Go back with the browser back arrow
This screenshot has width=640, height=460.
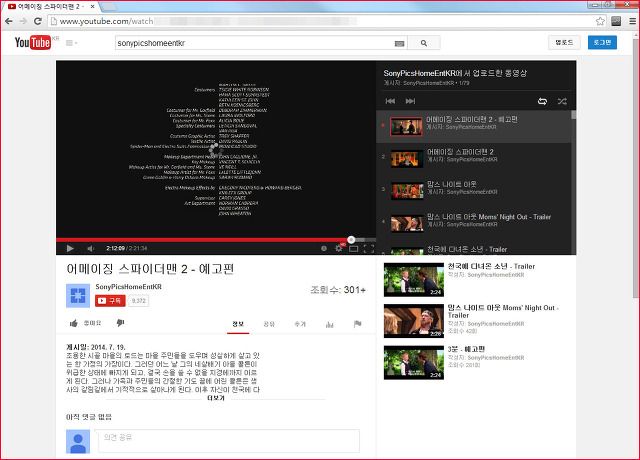[x=9, y=21]
